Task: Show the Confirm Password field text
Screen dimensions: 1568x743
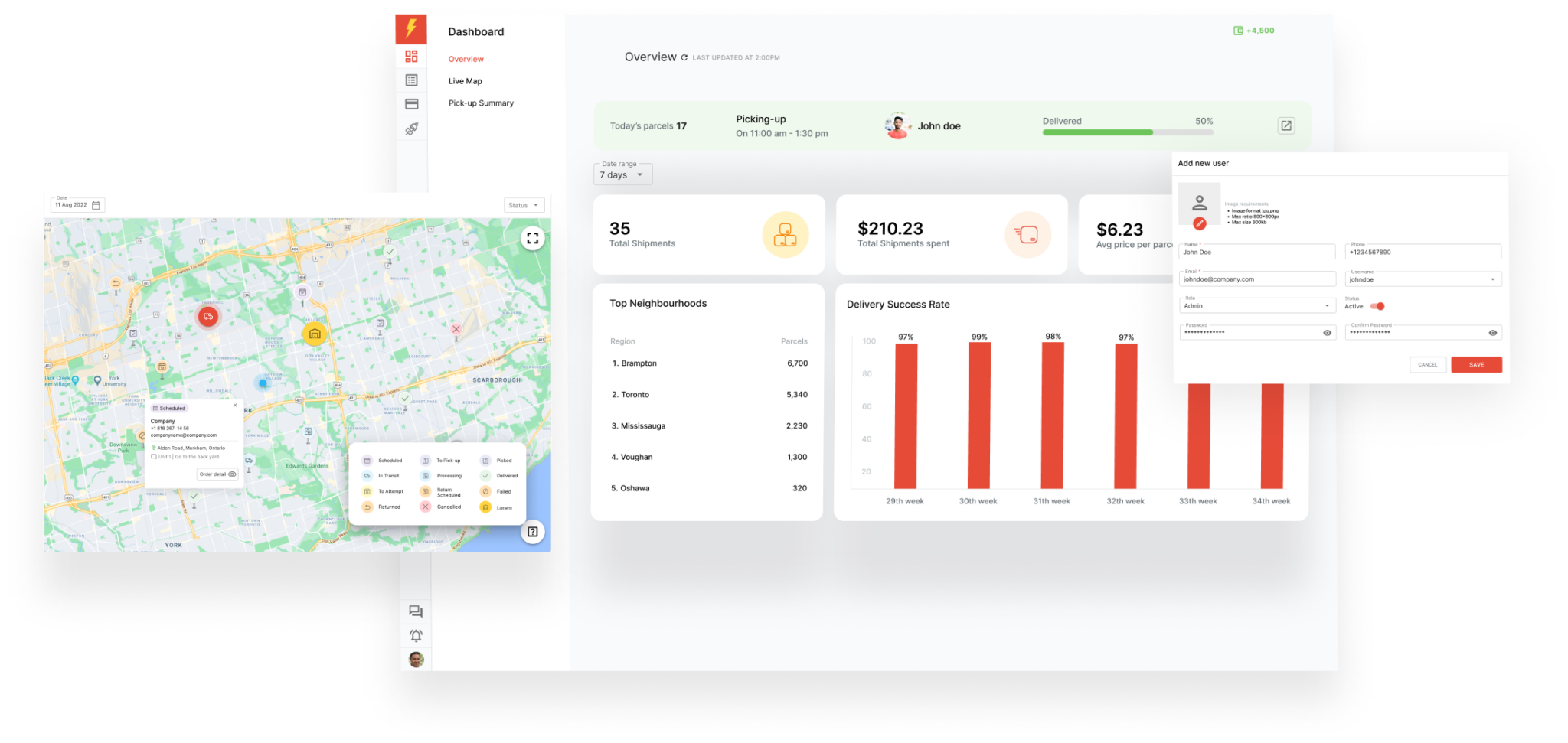Action: 1492,333
